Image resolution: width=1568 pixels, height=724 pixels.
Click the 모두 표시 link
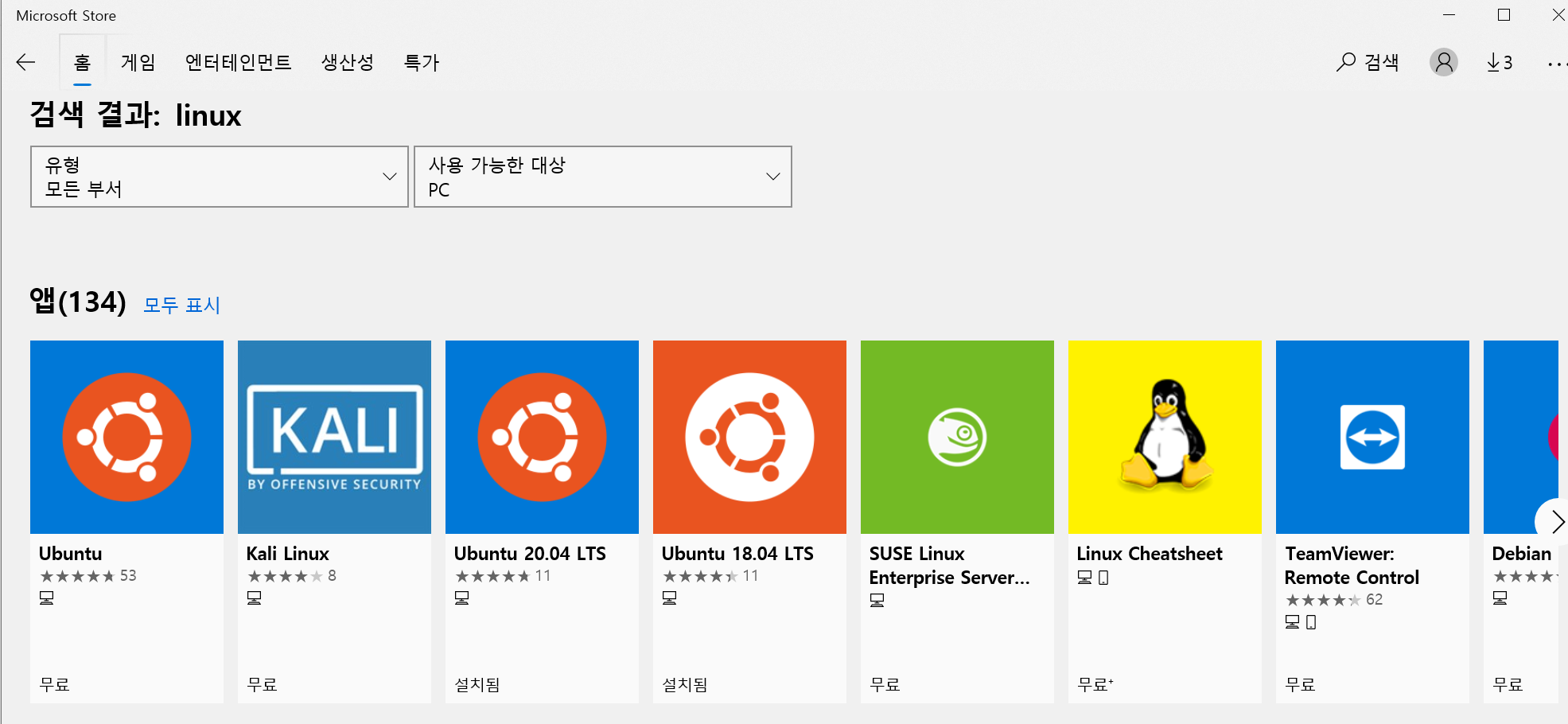click(x=181, y=305)
